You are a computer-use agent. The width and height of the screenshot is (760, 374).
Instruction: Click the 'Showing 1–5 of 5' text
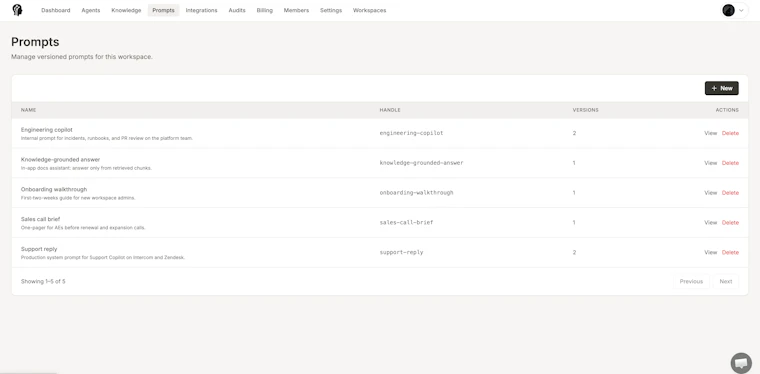(43, 281)
